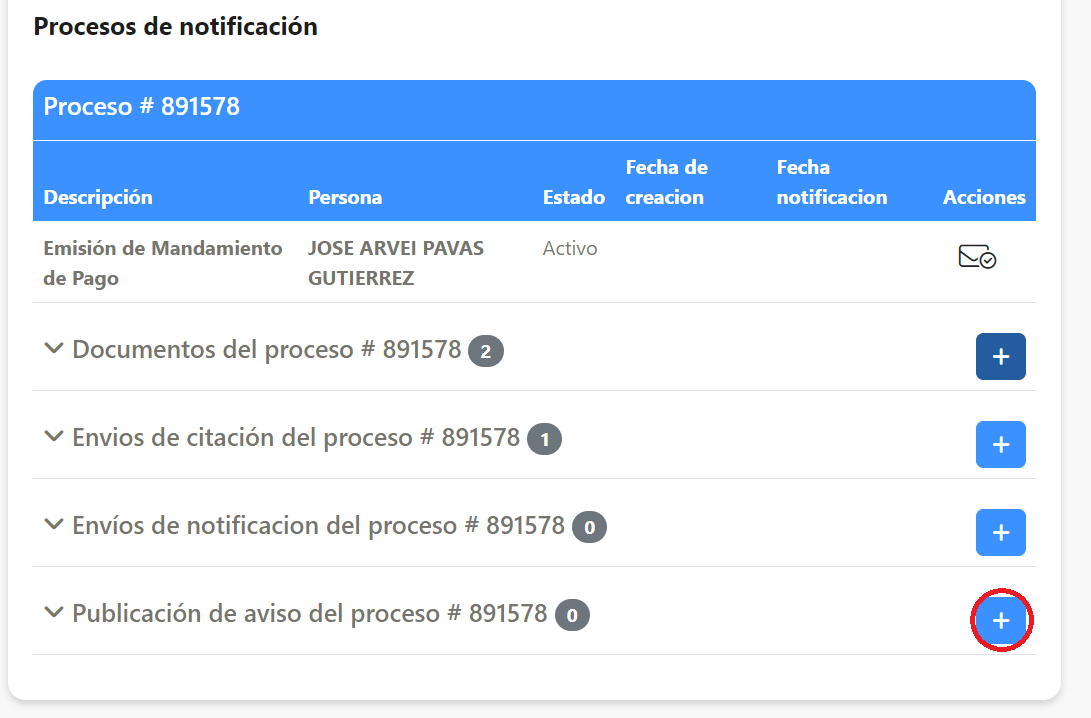Click the Persona column header
Viewport: 1091px width, 718px height.
click(x=345, y=197)
